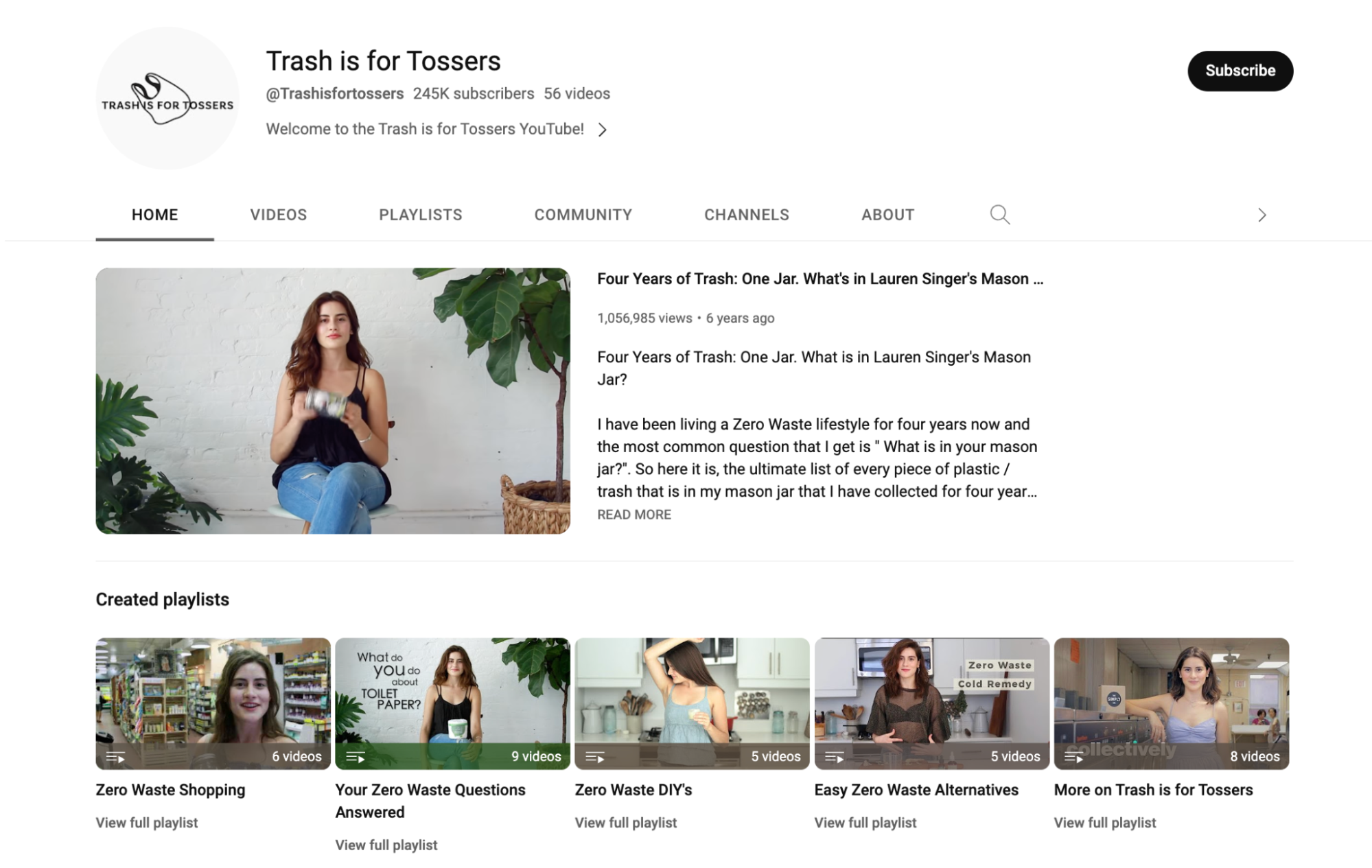Select the CHANNELS tab
This screenshot has height=868, width=1372.
pos(746,215)
